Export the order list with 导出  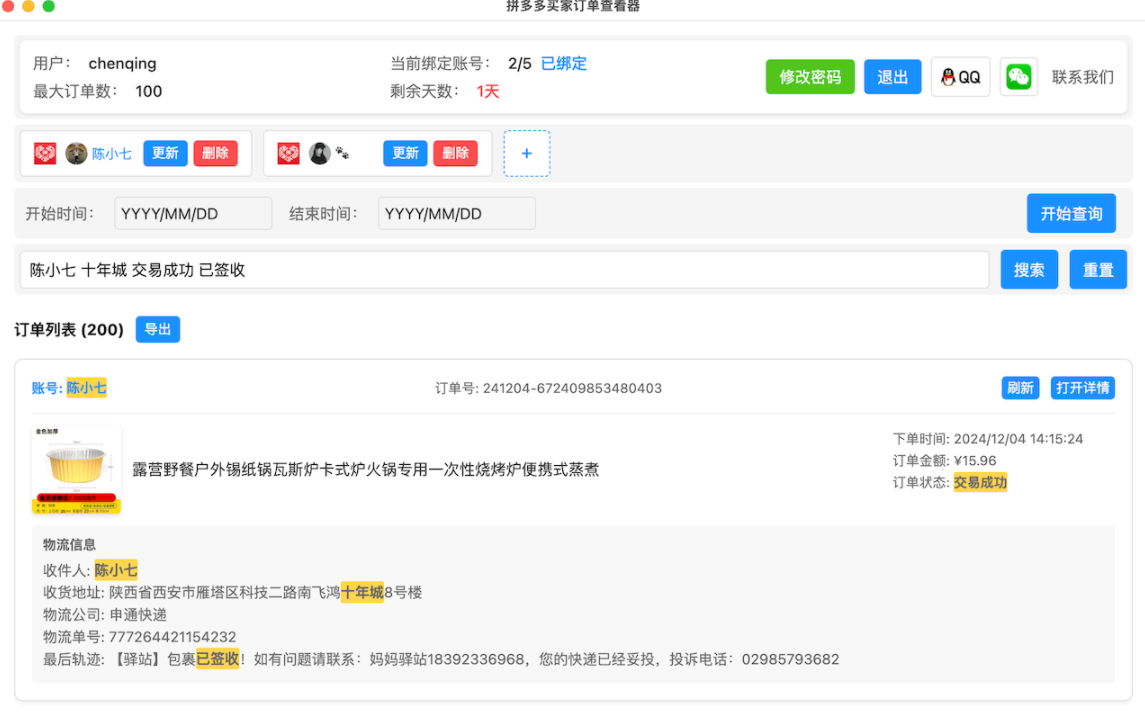coord(158,329)
